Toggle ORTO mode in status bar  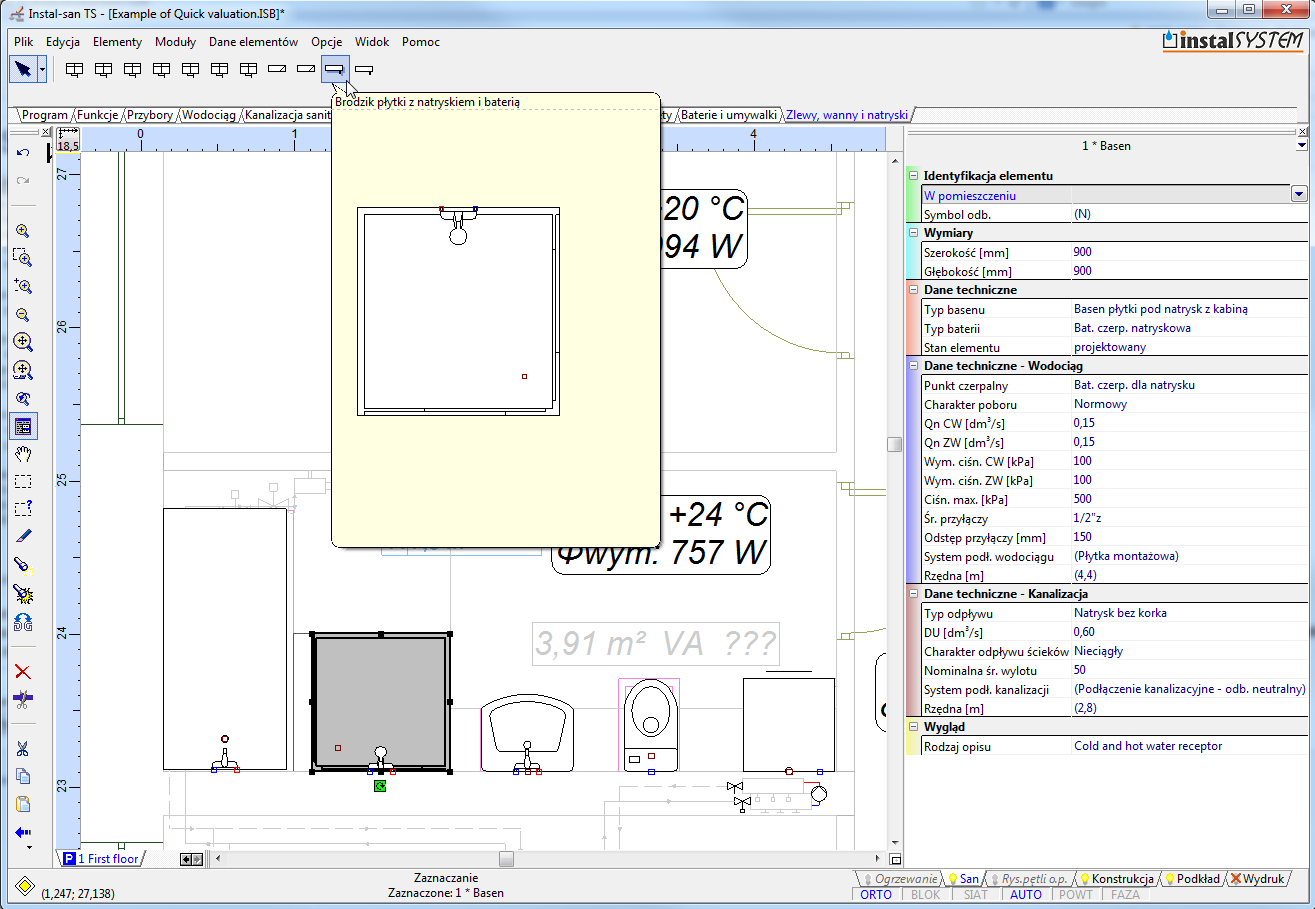click(x=876, y=895)
